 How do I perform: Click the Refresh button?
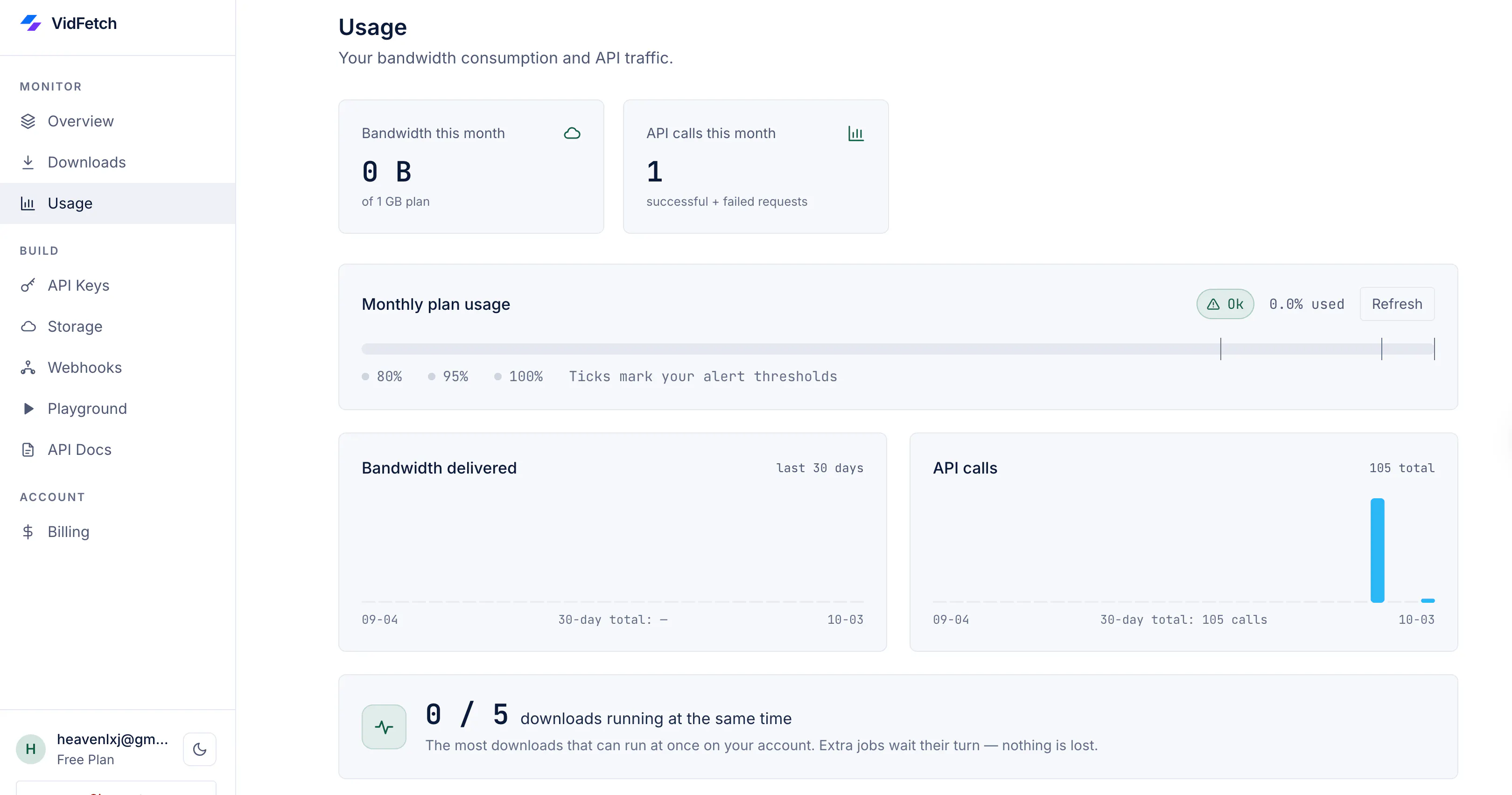[x=1397, y=304]
